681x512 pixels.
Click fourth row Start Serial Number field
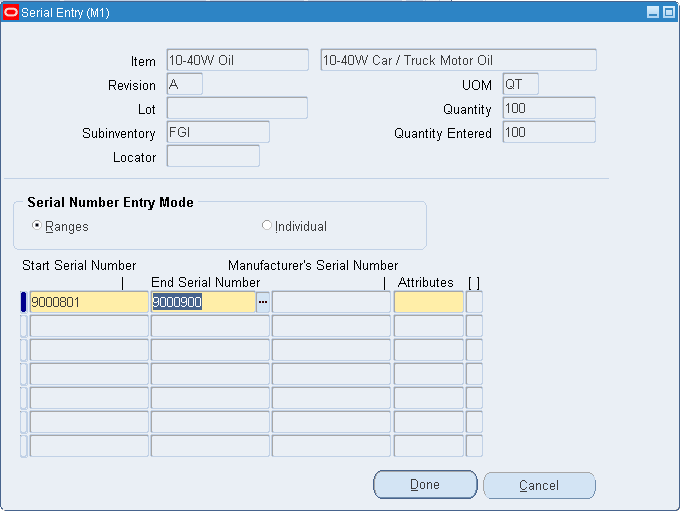[x=89, y=374]
